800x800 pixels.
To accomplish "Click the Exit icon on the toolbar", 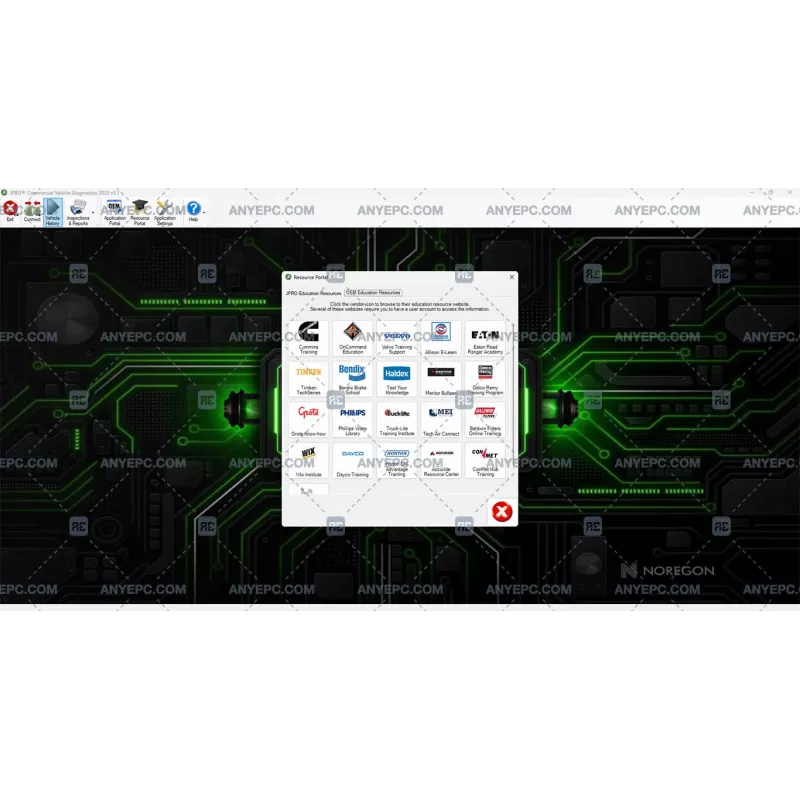I will 10,210.
